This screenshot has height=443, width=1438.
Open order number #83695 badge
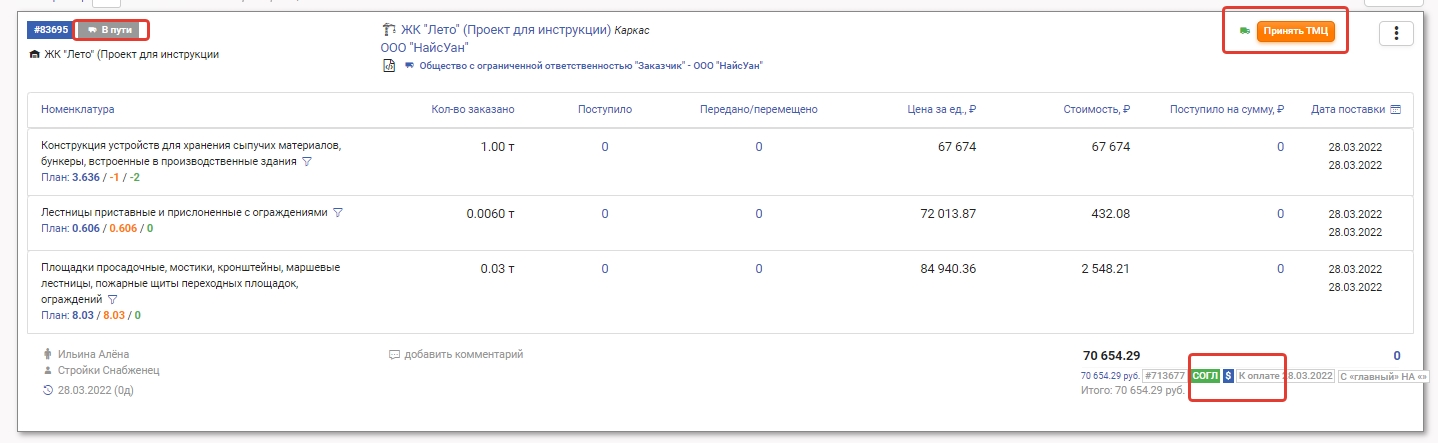pyautogui.click(x=51, y=30)
